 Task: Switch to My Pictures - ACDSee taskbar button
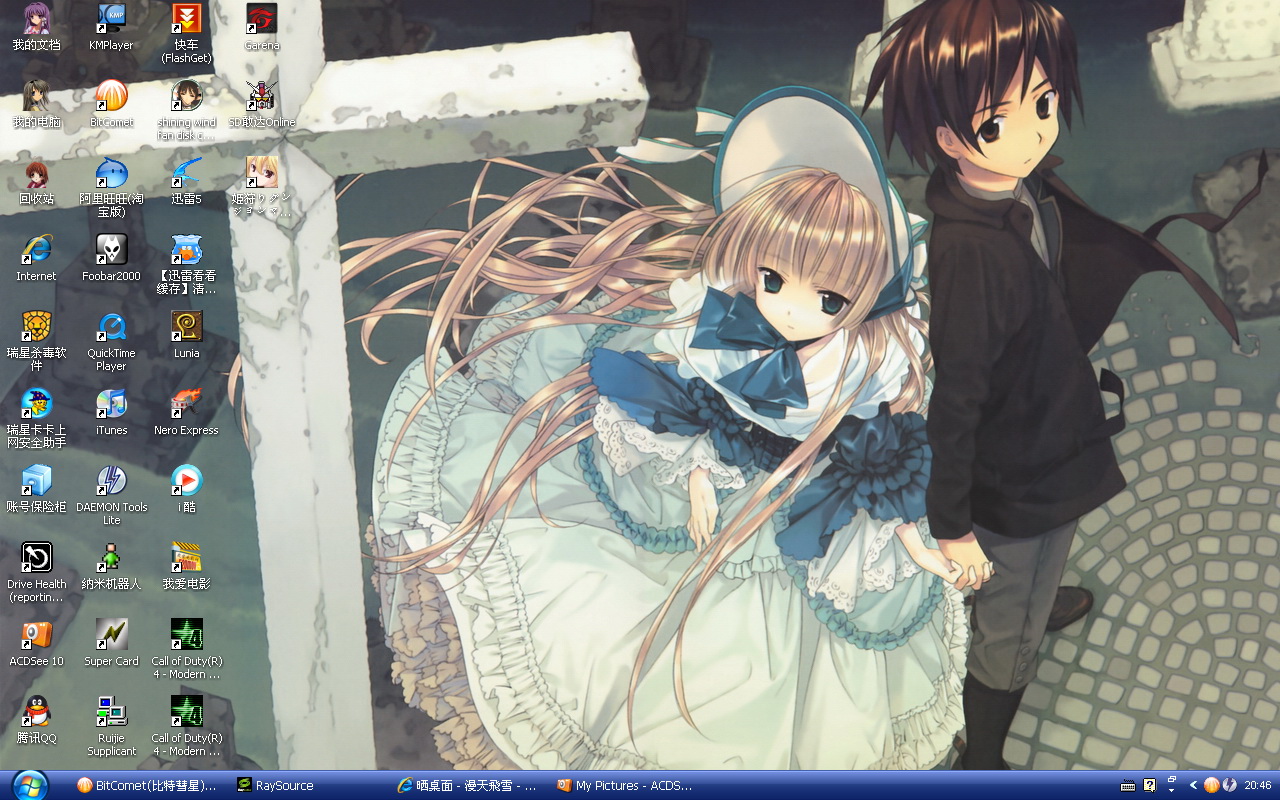coord(626,785)
